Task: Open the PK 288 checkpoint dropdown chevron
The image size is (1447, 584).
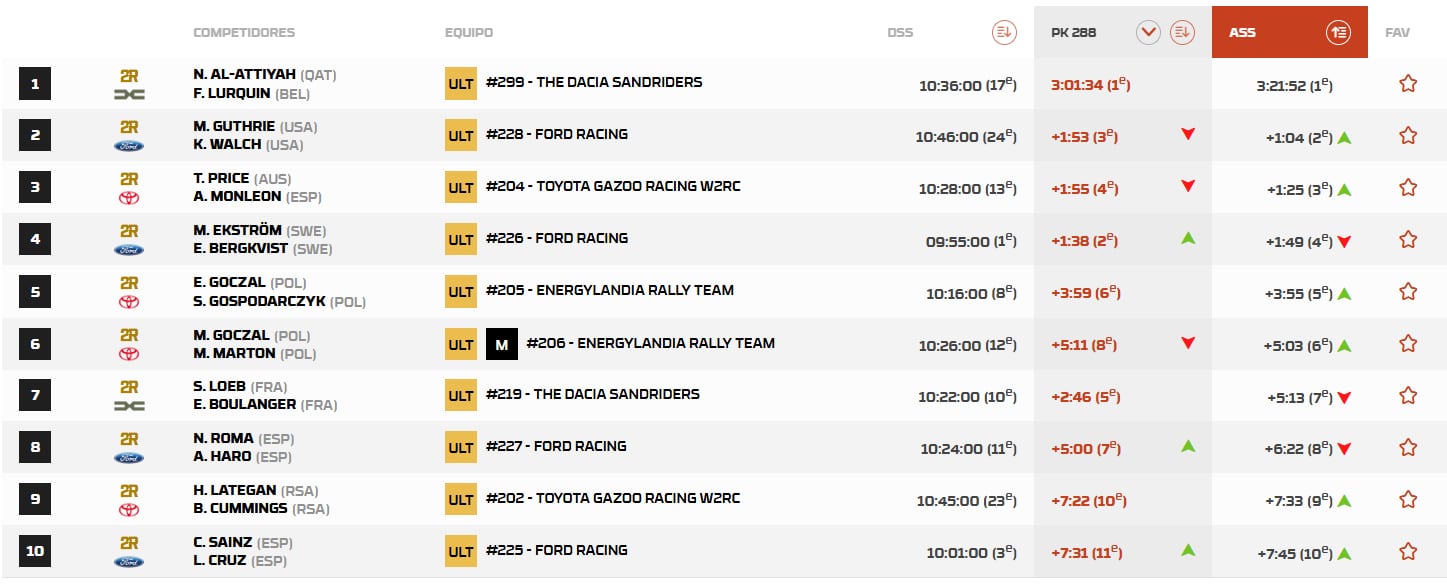Action: point(1148,32)
